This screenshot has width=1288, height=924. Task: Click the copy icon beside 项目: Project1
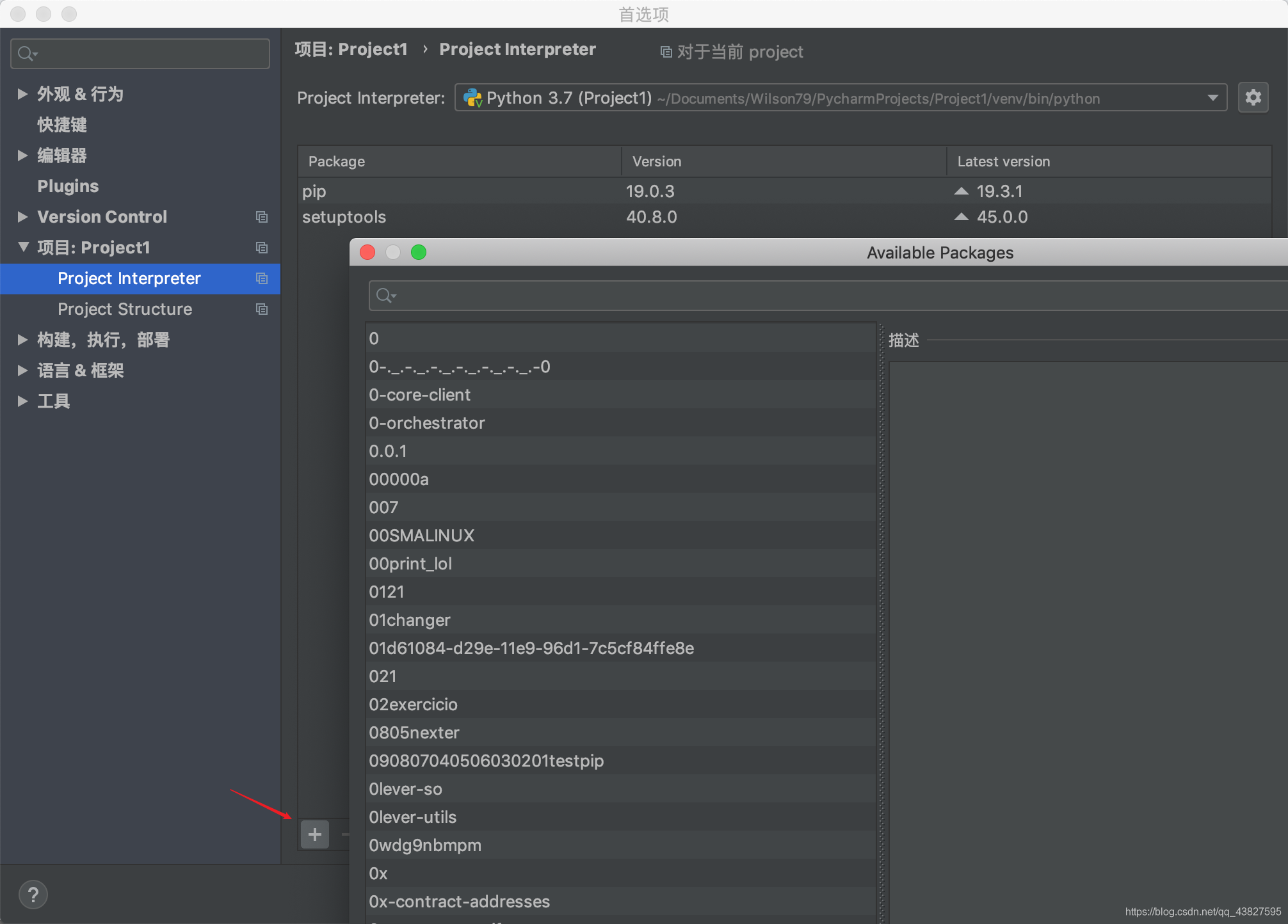coord(261,248)
